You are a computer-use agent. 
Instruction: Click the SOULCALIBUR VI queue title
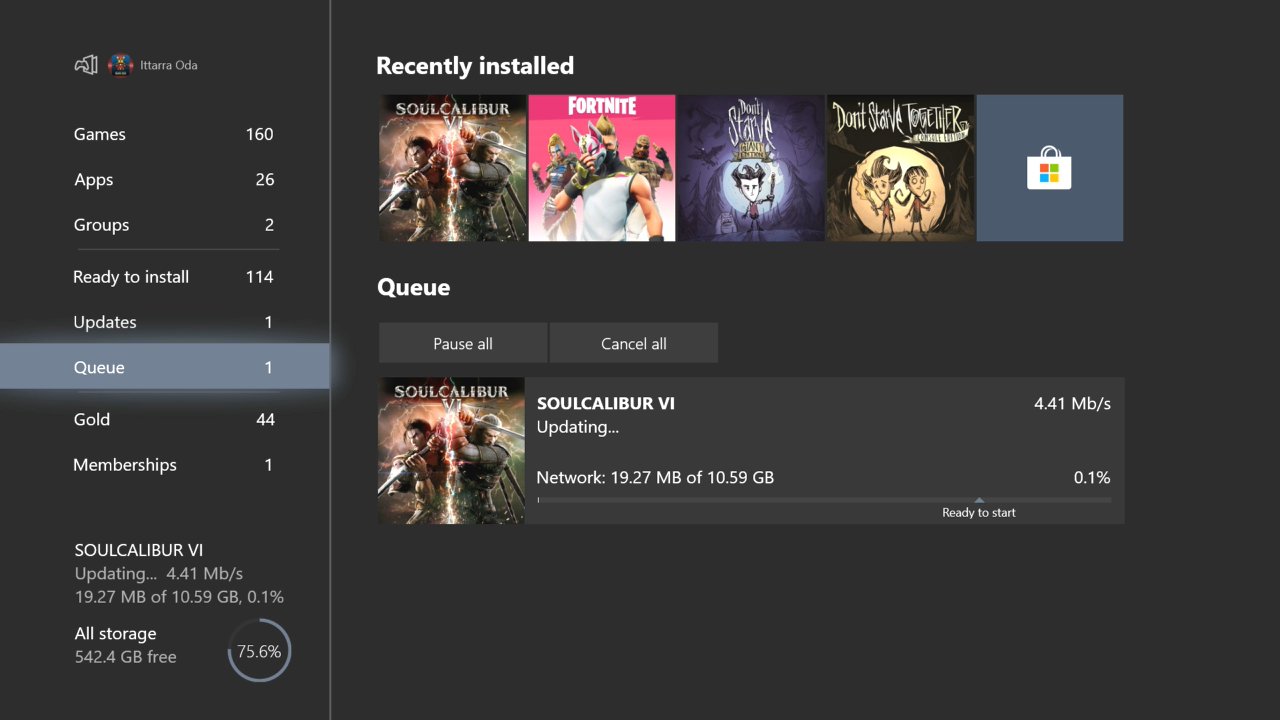pos(606,404)
